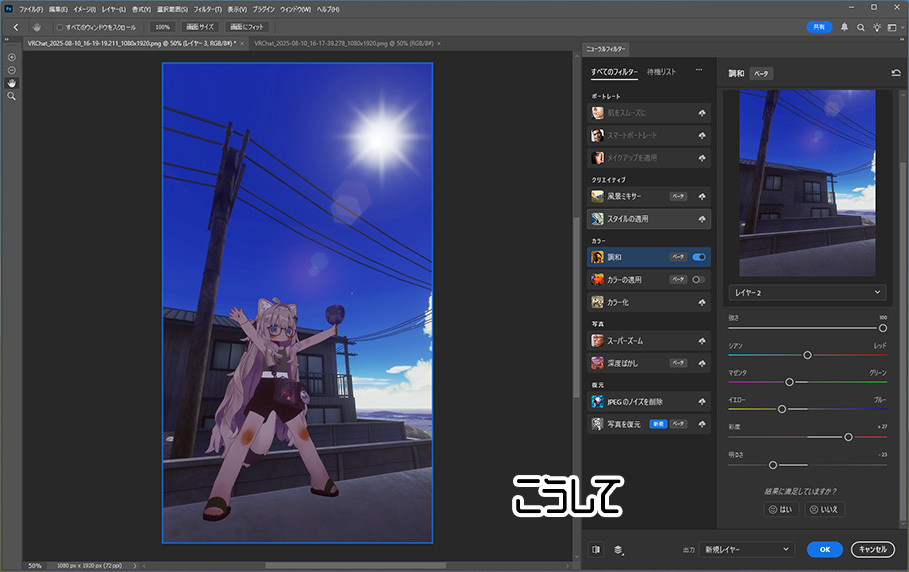The height and width of the screenshot is (572, 909).
Task: Click the 彩度 saturation slider handle
Action: pos(848,437)
